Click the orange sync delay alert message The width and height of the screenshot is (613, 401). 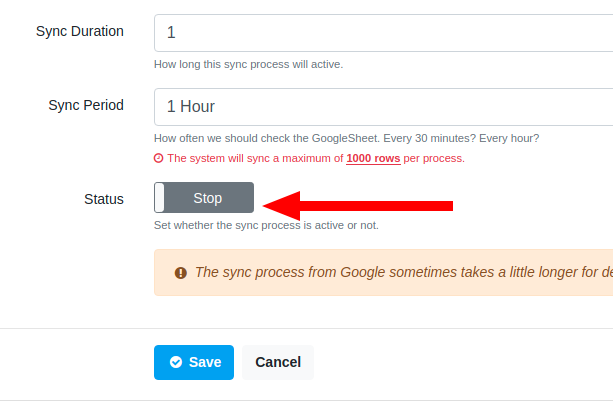coord(400,272)
